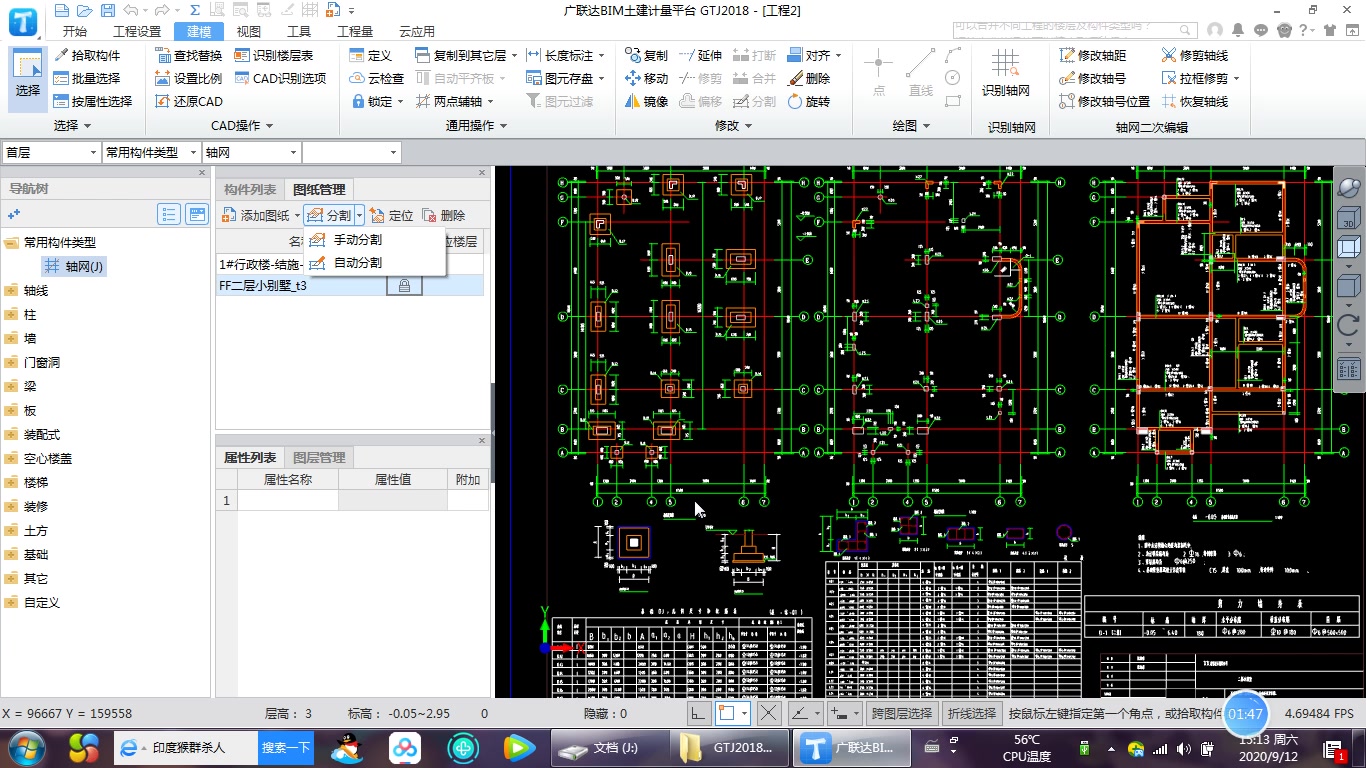Click 按属性选择 select by attribute
Image resolution: width=1366 pixels, height=768 pixels.
click(93, 102)
